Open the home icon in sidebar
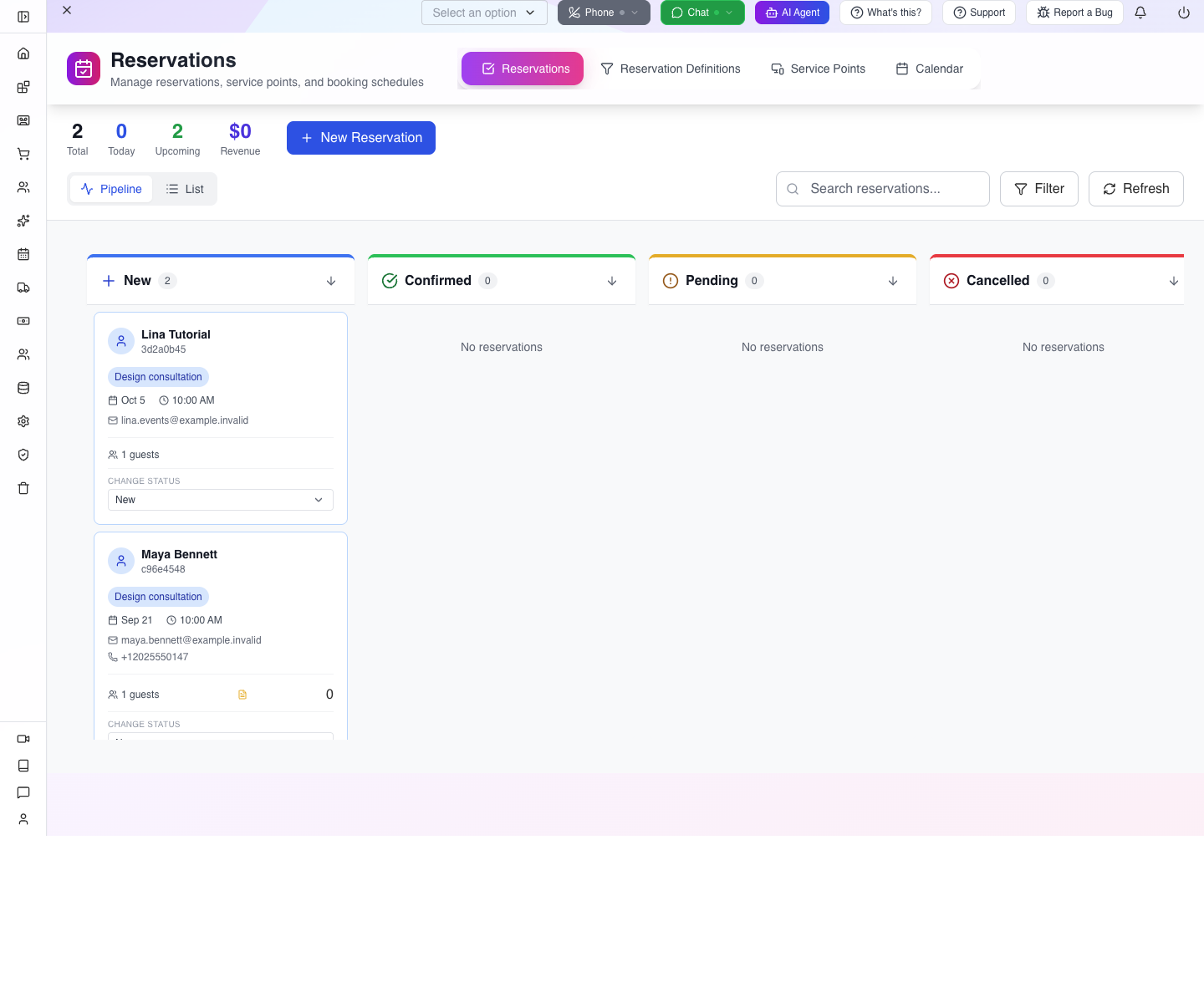 pos(23,53)
